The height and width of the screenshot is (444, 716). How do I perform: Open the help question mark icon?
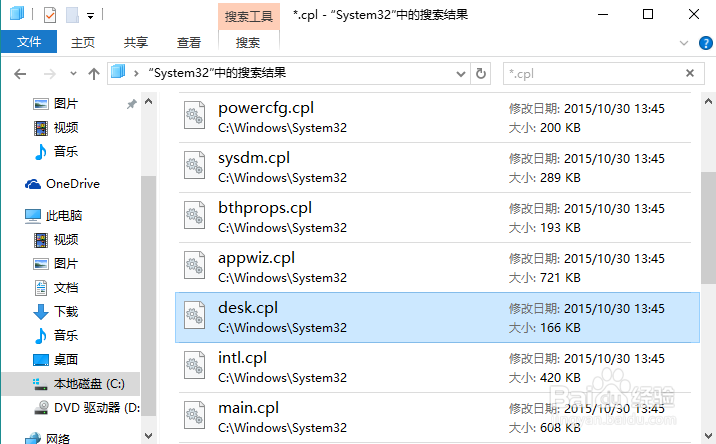point(705,43)
